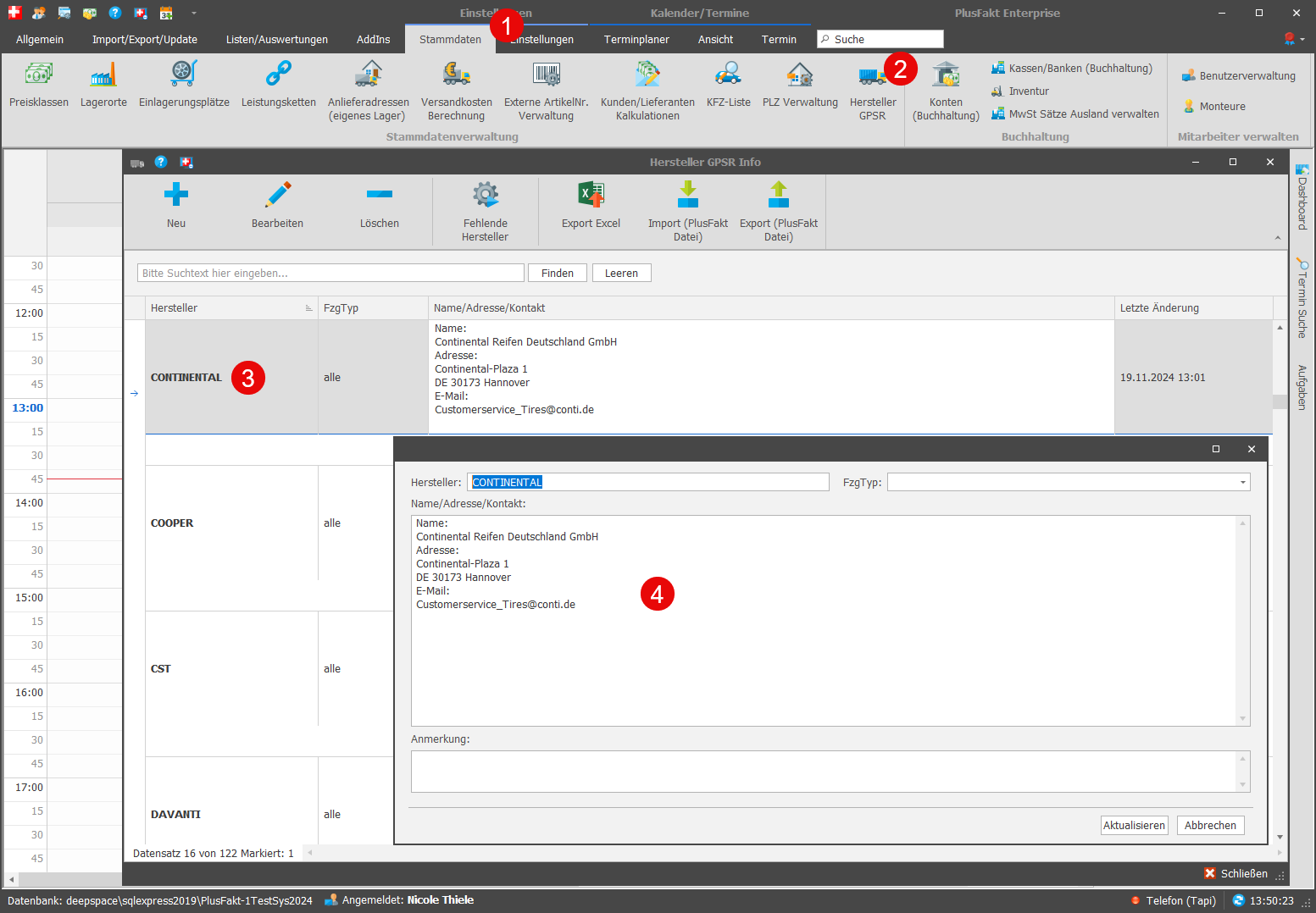Open FzgTyp dropdown in edit dialog
Viewport: 1316px width, 913px height.
coord(1243,482)
